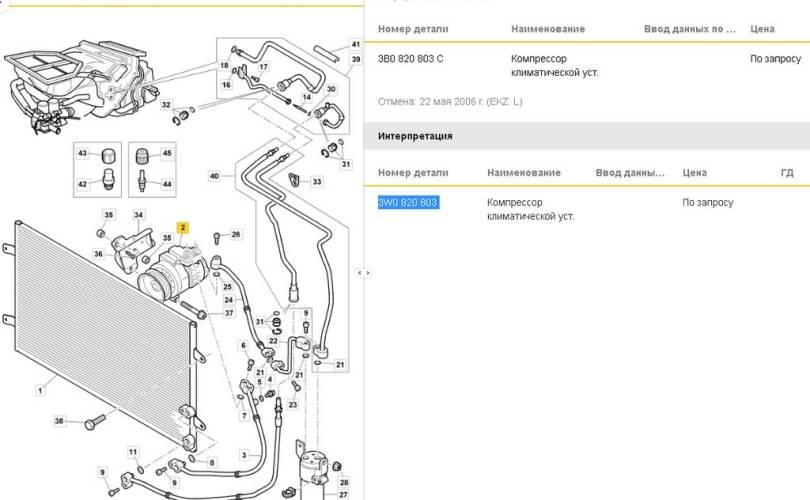Click the Интерпретация section header

click(415, 135)
